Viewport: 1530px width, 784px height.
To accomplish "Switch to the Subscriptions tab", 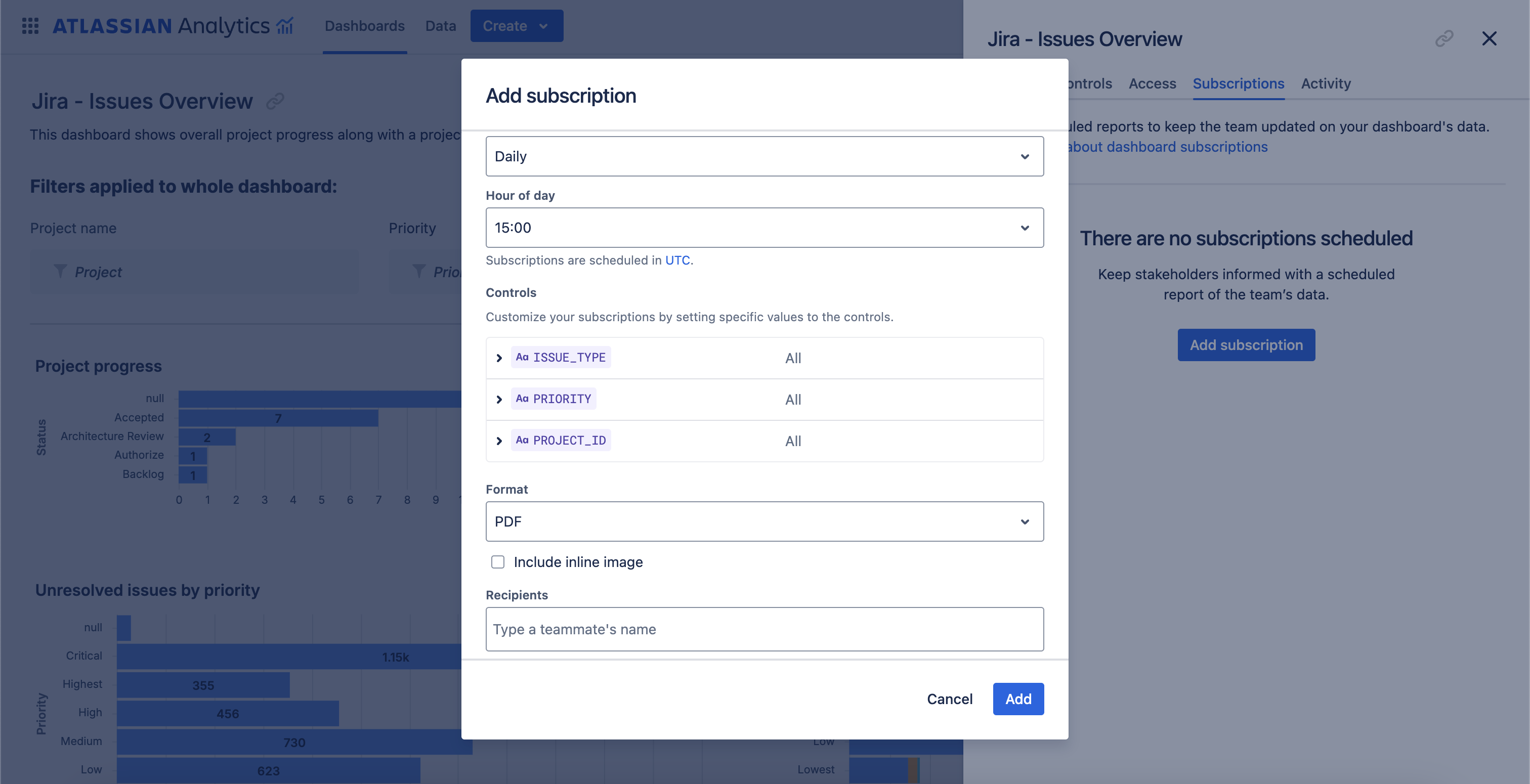I will 1239,84.
